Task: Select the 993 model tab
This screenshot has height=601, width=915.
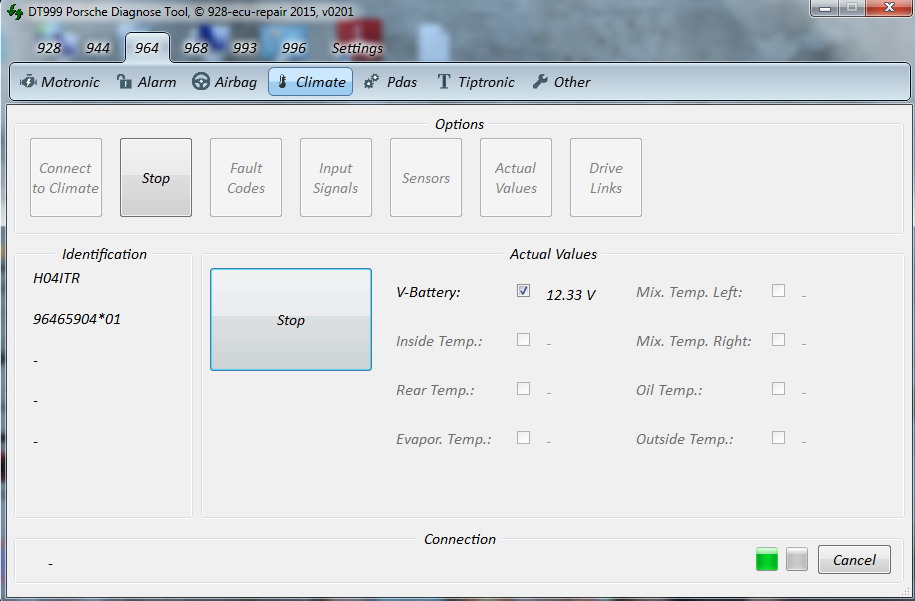Action: pyautogui.click(x=245, y=48)
